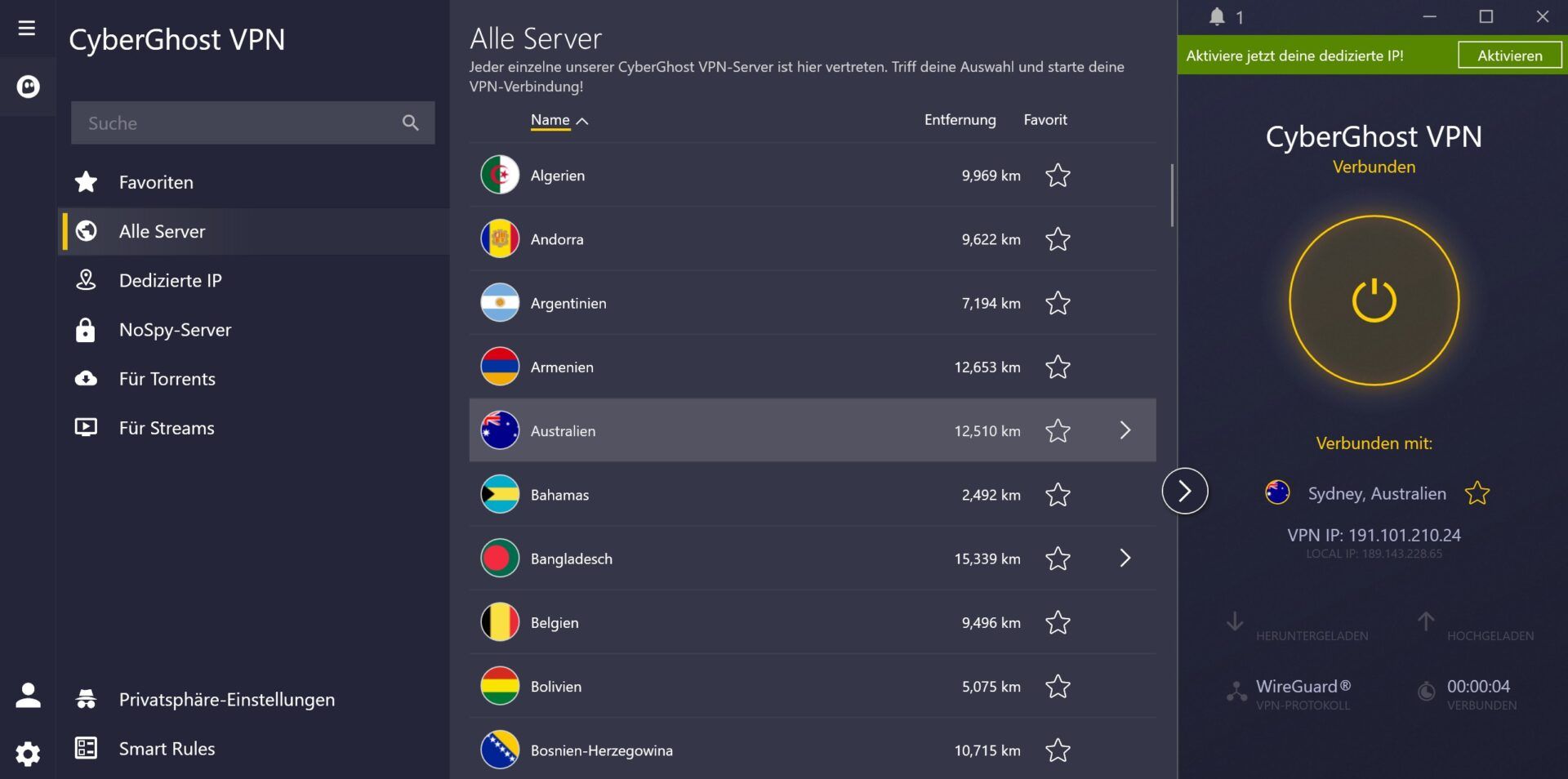Click the search magnifier icon

coord(411,122)
